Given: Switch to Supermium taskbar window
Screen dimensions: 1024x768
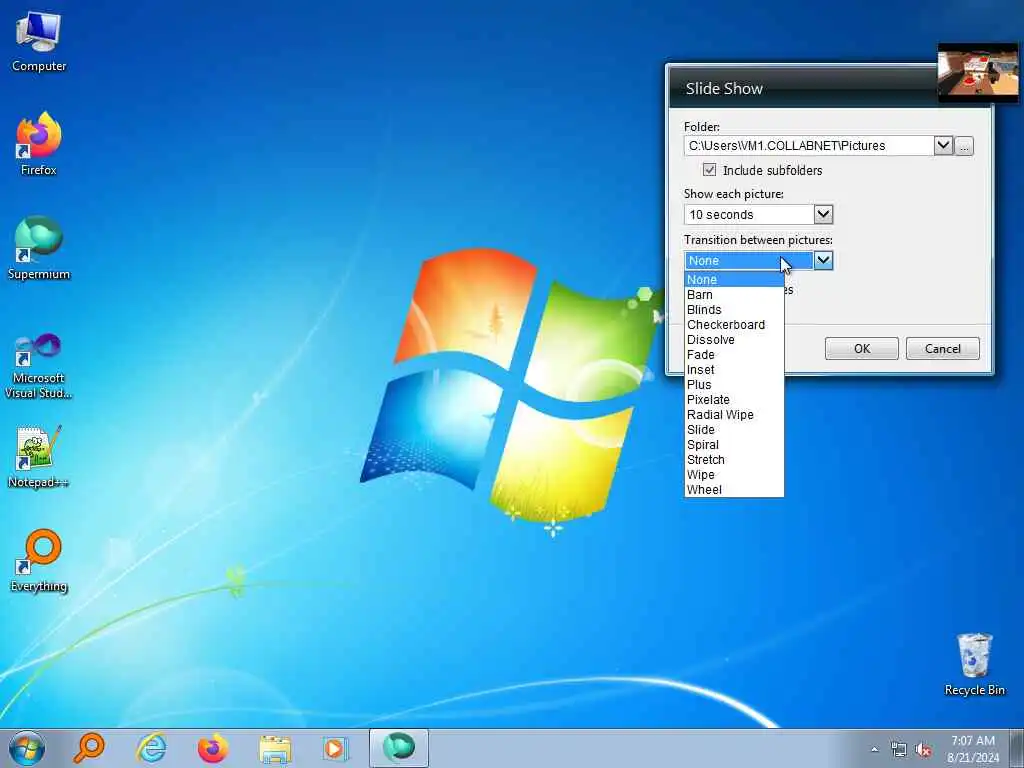Looking at the screenshot, I should pyautogui.click(x=398, y=748).
